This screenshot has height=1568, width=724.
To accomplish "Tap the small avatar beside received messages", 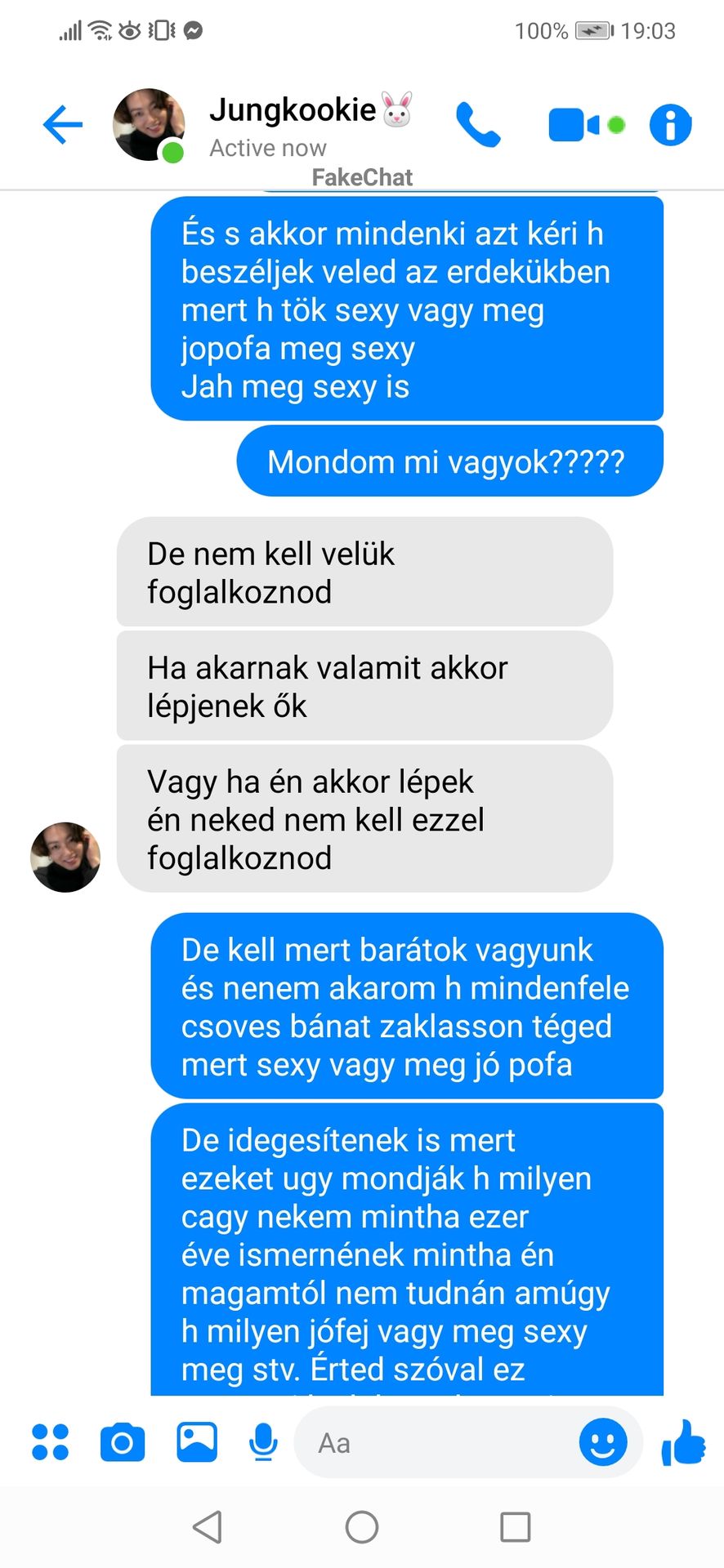I will click(65, 857).
